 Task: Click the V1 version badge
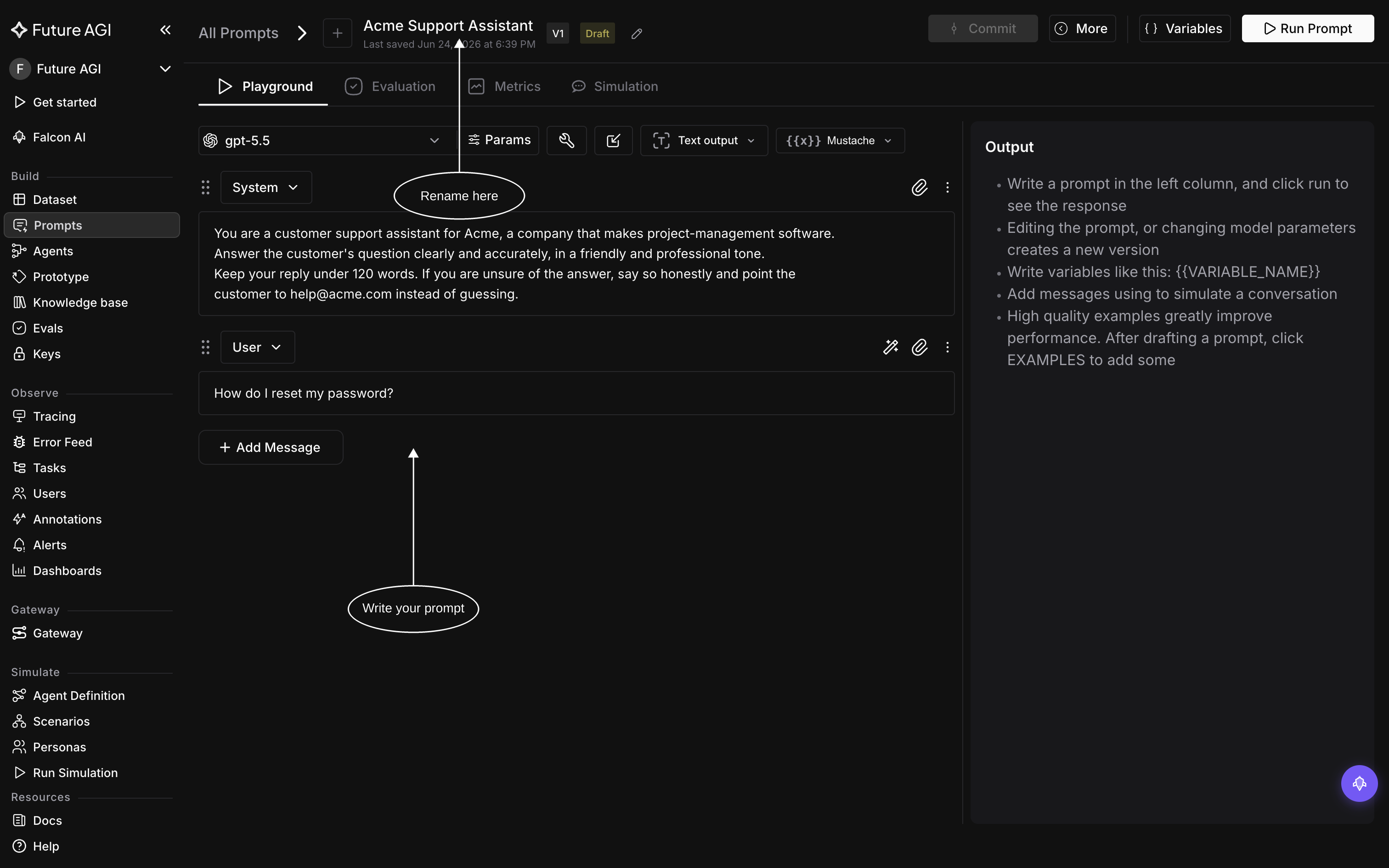point(558,34)
